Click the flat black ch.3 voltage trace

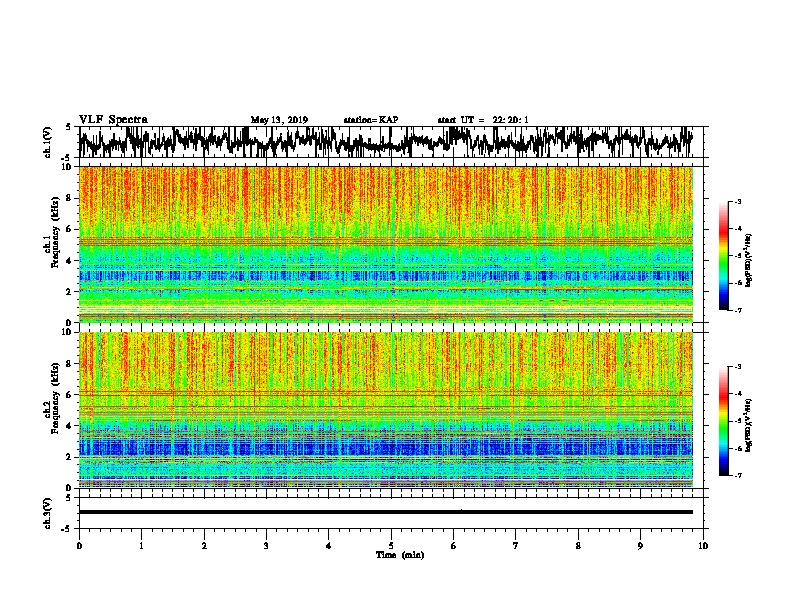(386, 512)
